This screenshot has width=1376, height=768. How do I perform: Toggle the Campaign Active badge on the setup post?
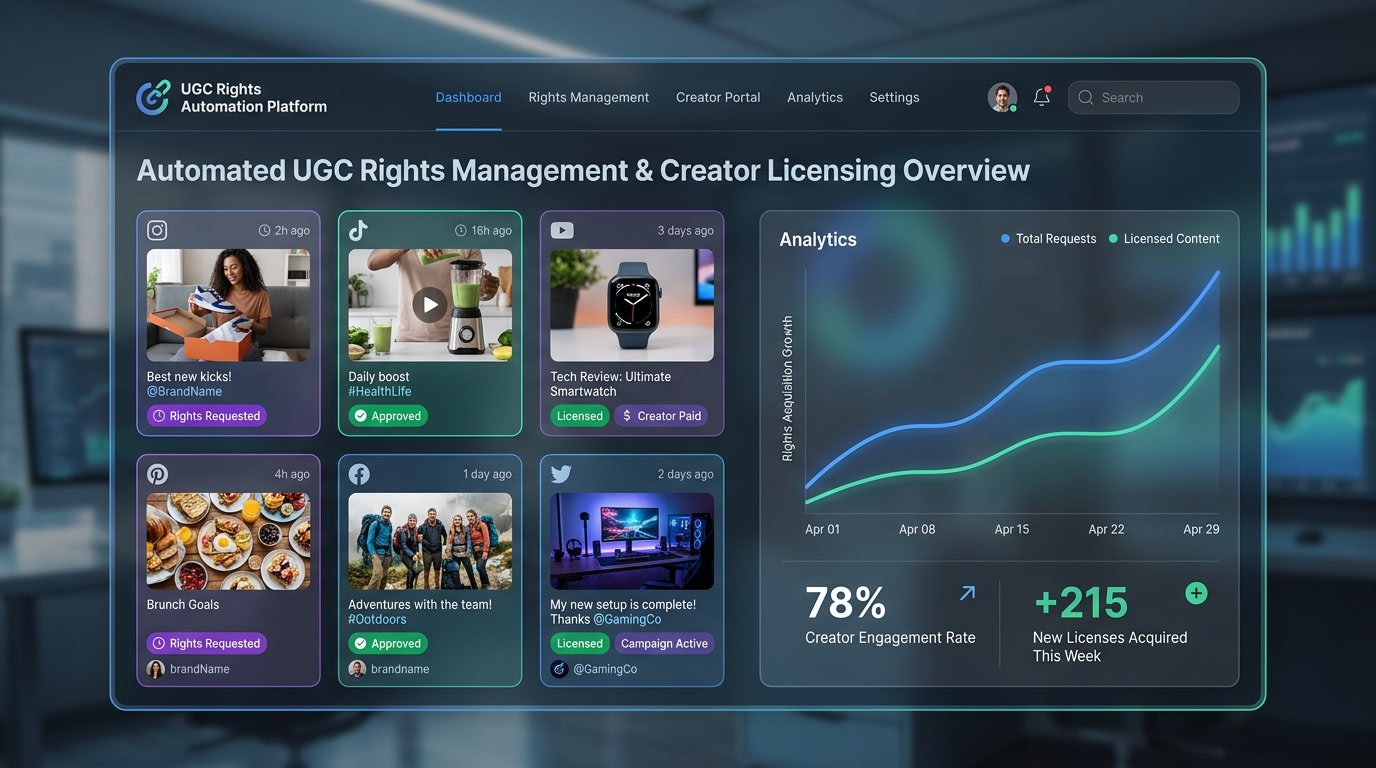(664, 643)
